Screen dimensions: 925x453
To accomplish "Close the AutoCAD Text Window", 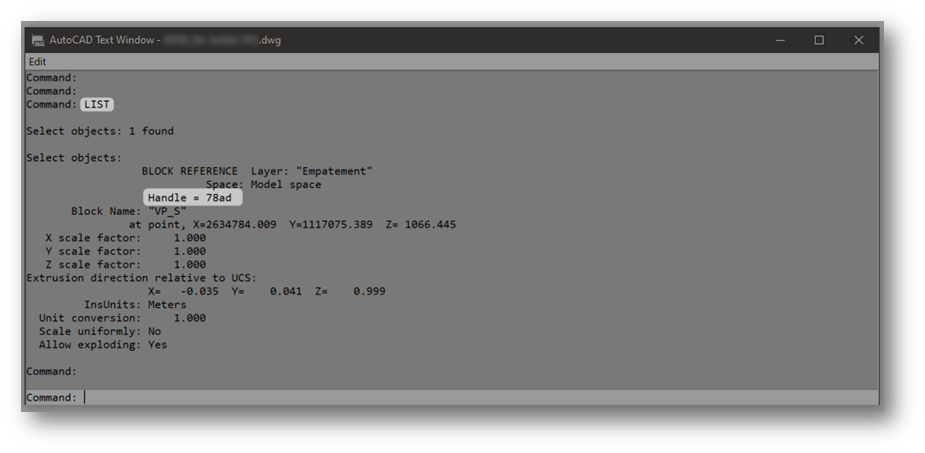I will (x=858, y=40).
